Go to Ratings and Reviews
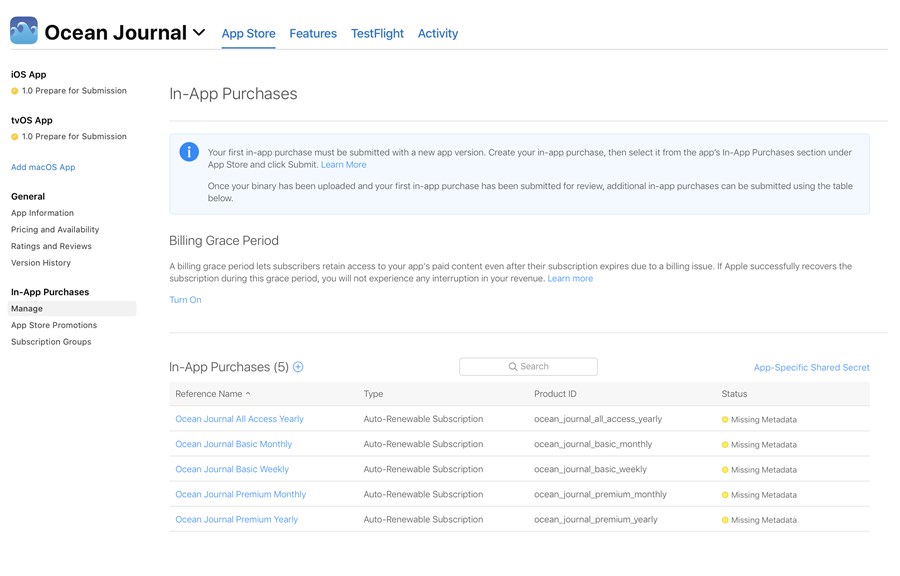900x576 pixels. coord(51,246)
